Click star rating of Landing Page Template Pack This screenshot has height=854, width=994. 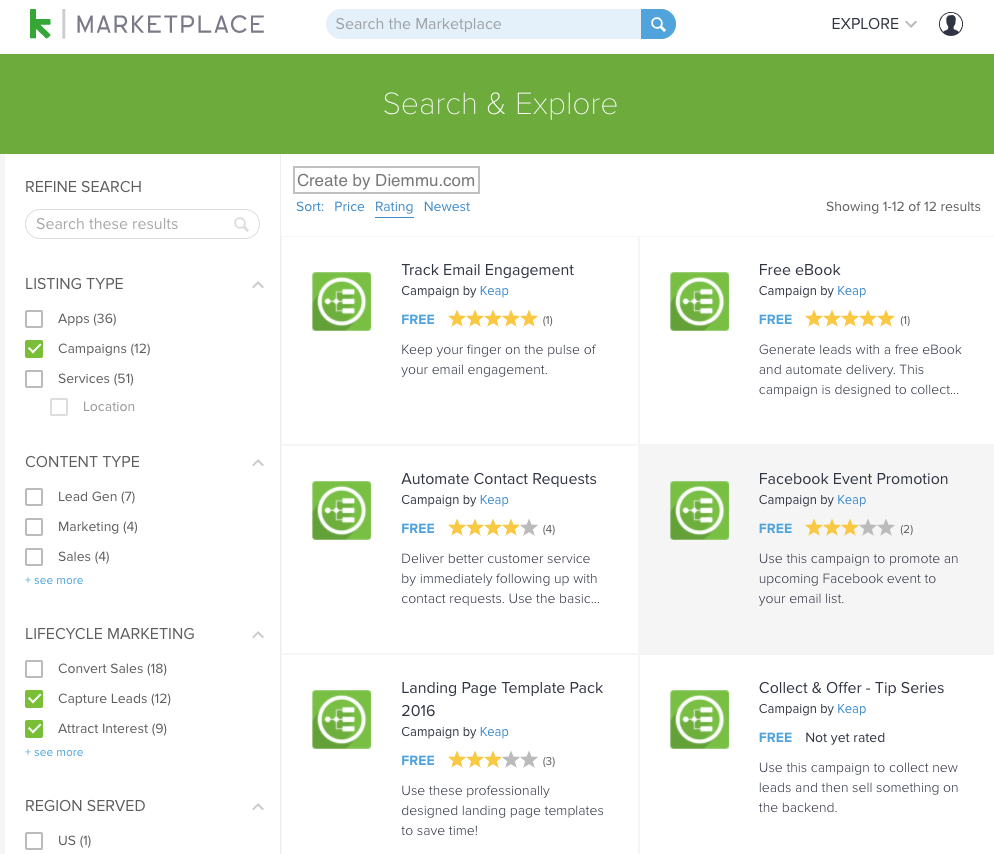(493, 760)
